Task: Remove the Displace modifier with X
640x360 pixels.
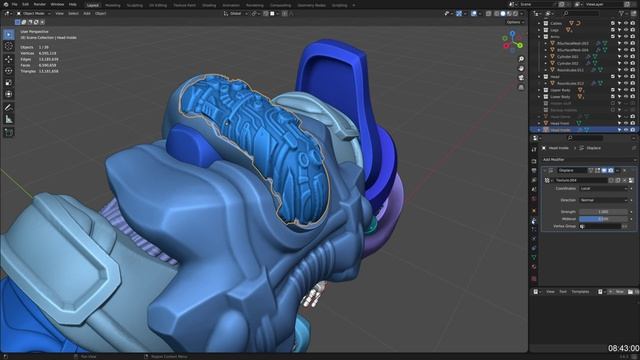Action: (624, 170)
